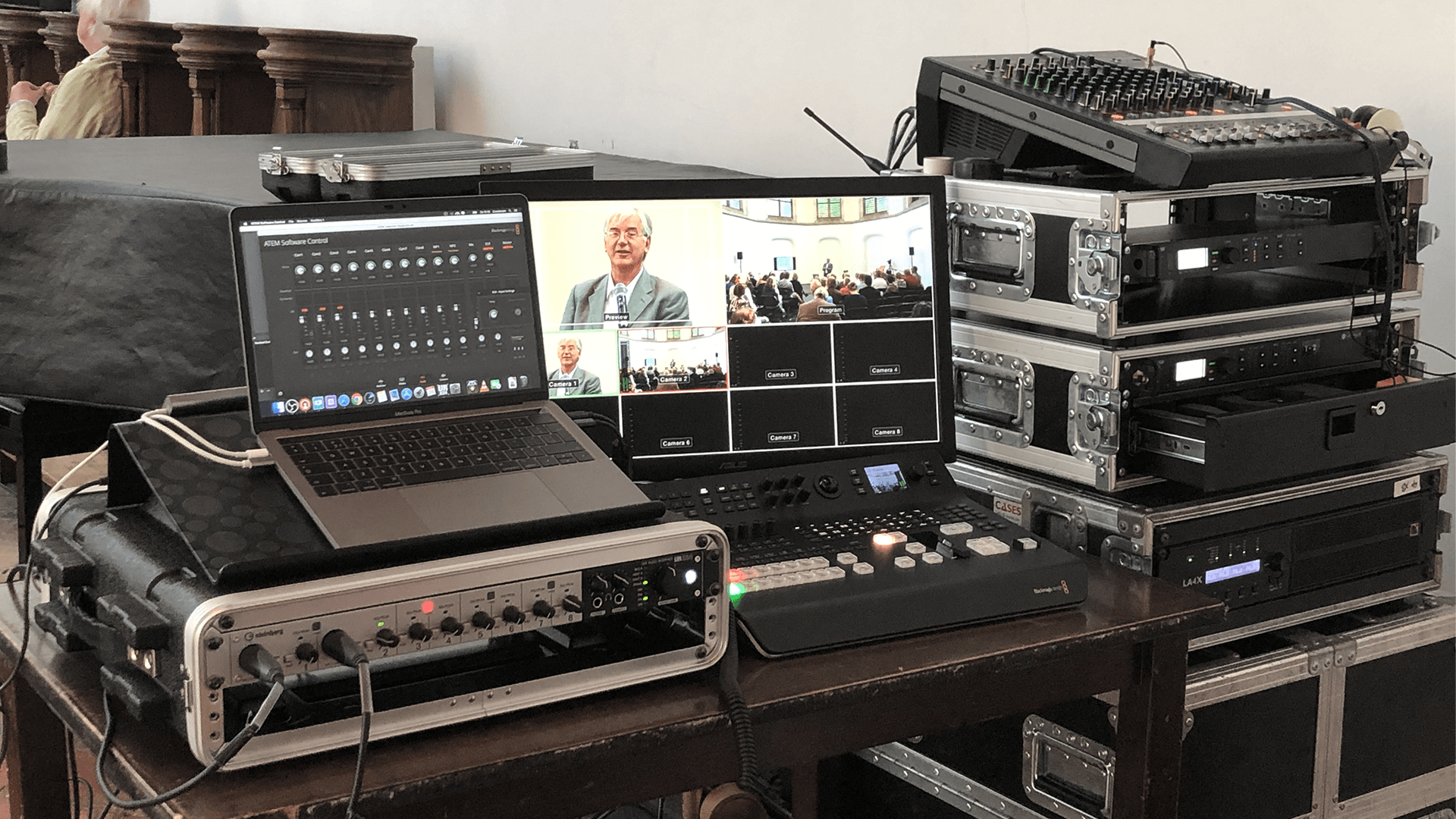Toggle the orange ON button for Cam2
The width and height of the screenshot is (1456, 819).
(x=322, y=309)
